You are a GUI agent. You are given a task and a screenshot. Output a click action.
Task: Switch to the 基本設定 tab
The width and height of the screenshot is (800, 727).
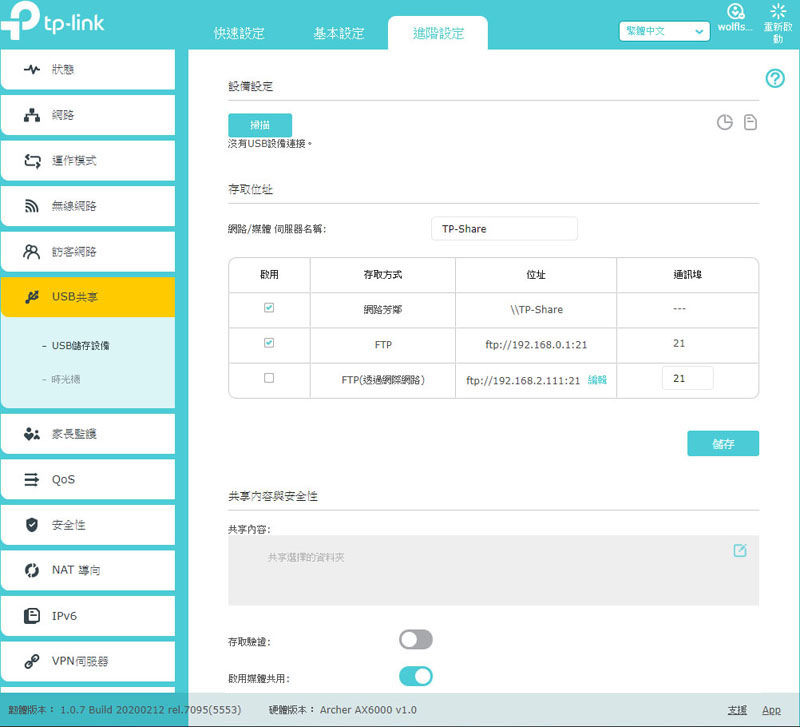coord(339,34)
